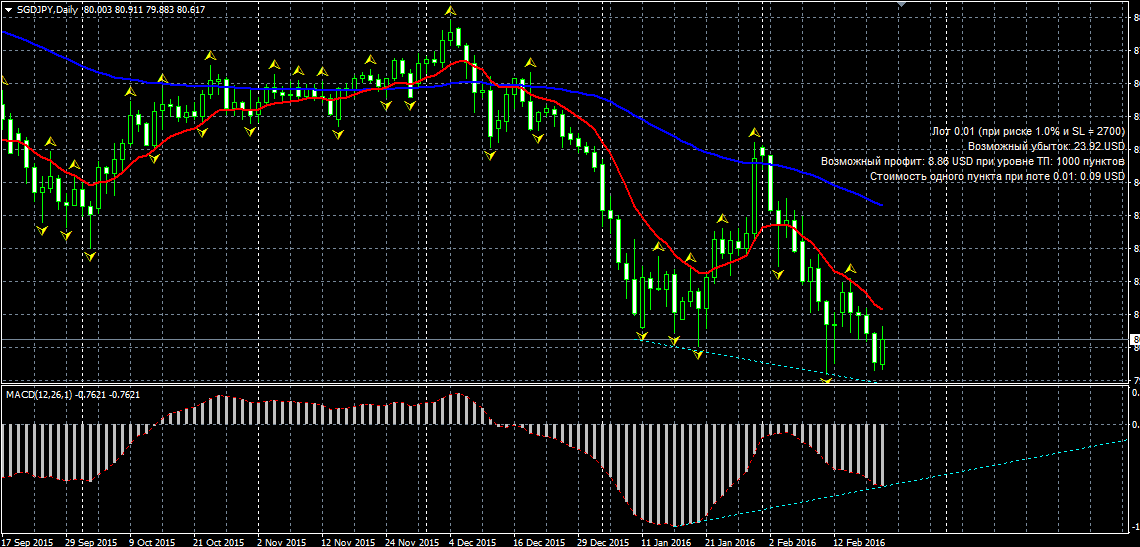1140x547 pixels.
Task: Click the OHLC values 80.003 80.911 79.883 80.617
Action: pos(145,7)
